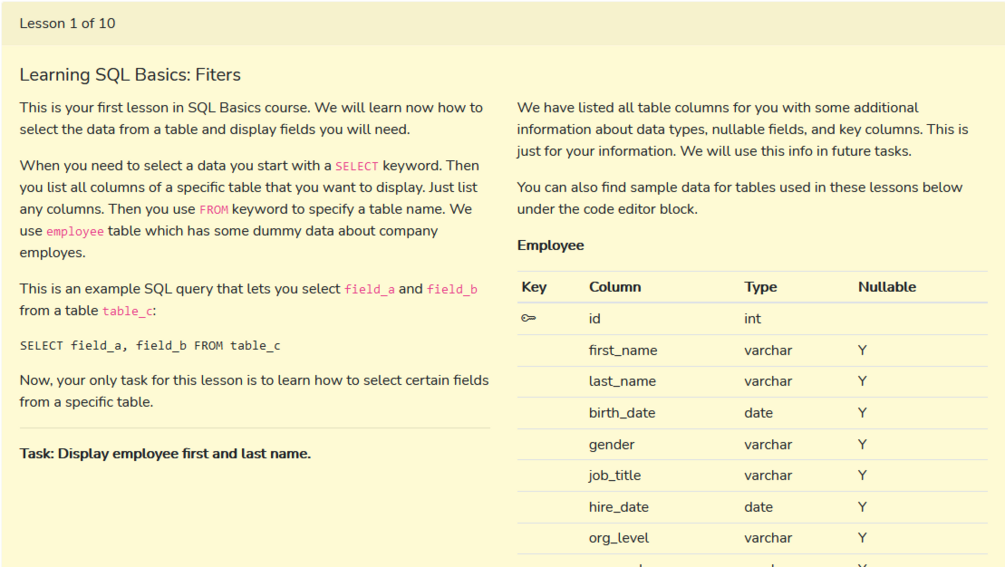Click the "Learning SQL Basics: Fiters" title
Image resolution: width=1005 pixels, height=567 pixels.
coord(130,75)
